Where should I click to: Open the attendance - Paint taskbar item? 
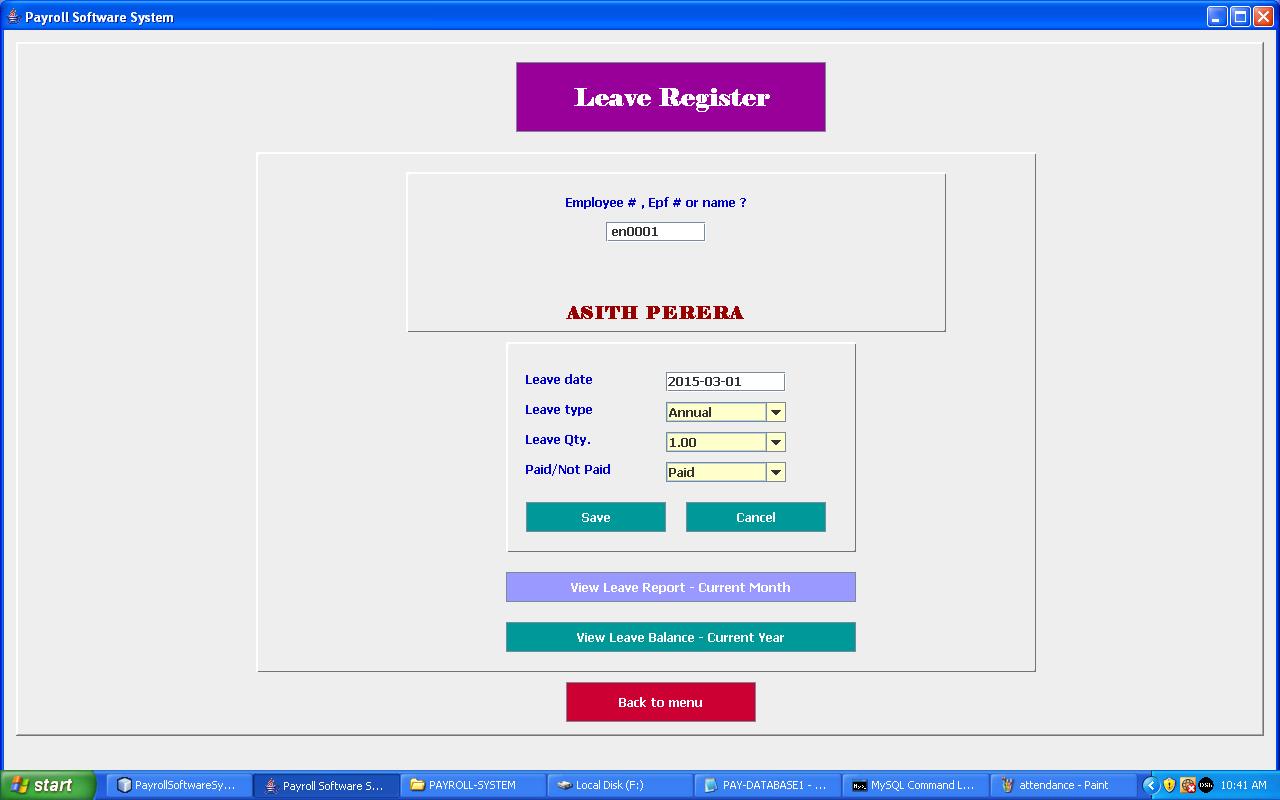[x=1061, y=785]
